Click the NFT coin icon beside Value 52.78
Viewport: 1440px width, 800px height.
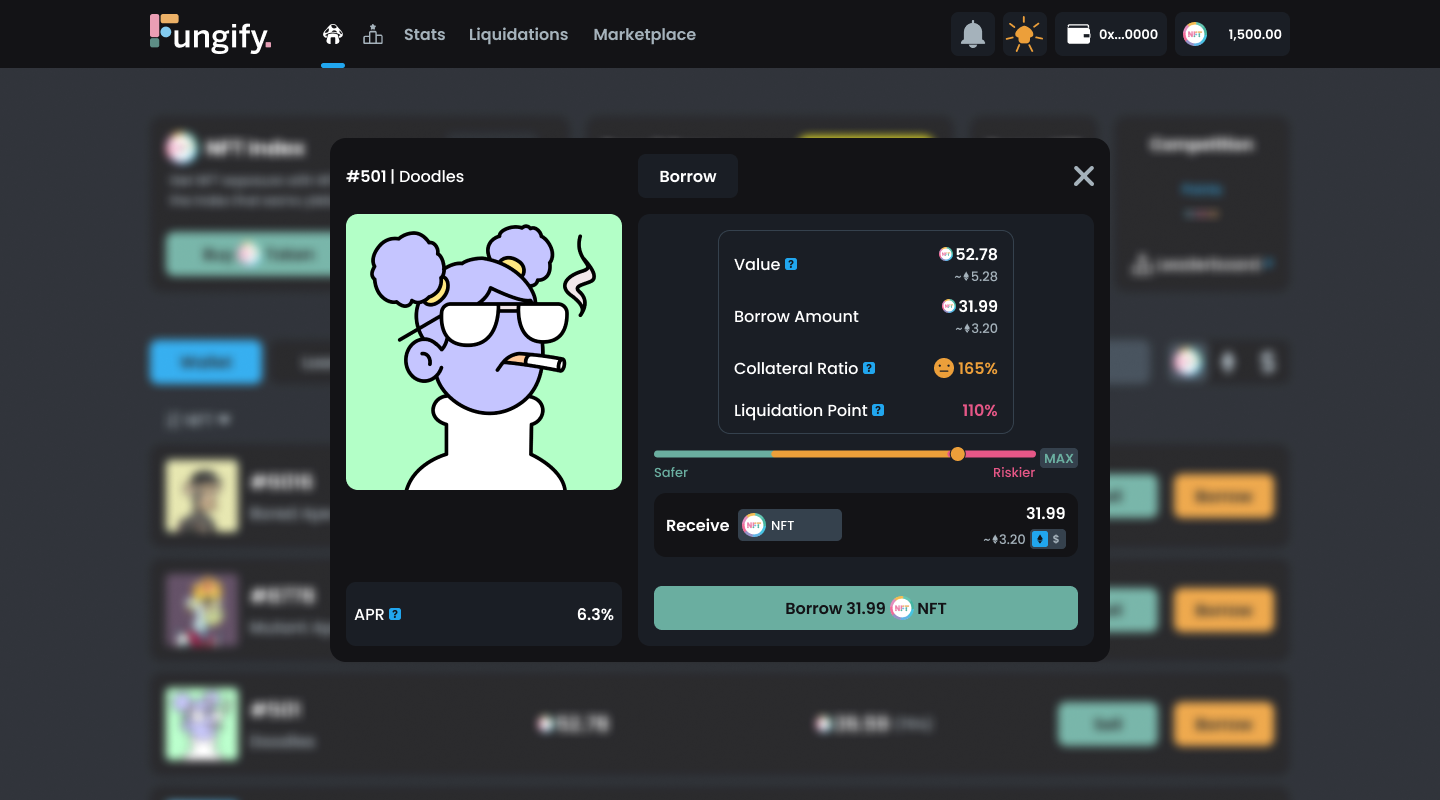click(946, 254)
